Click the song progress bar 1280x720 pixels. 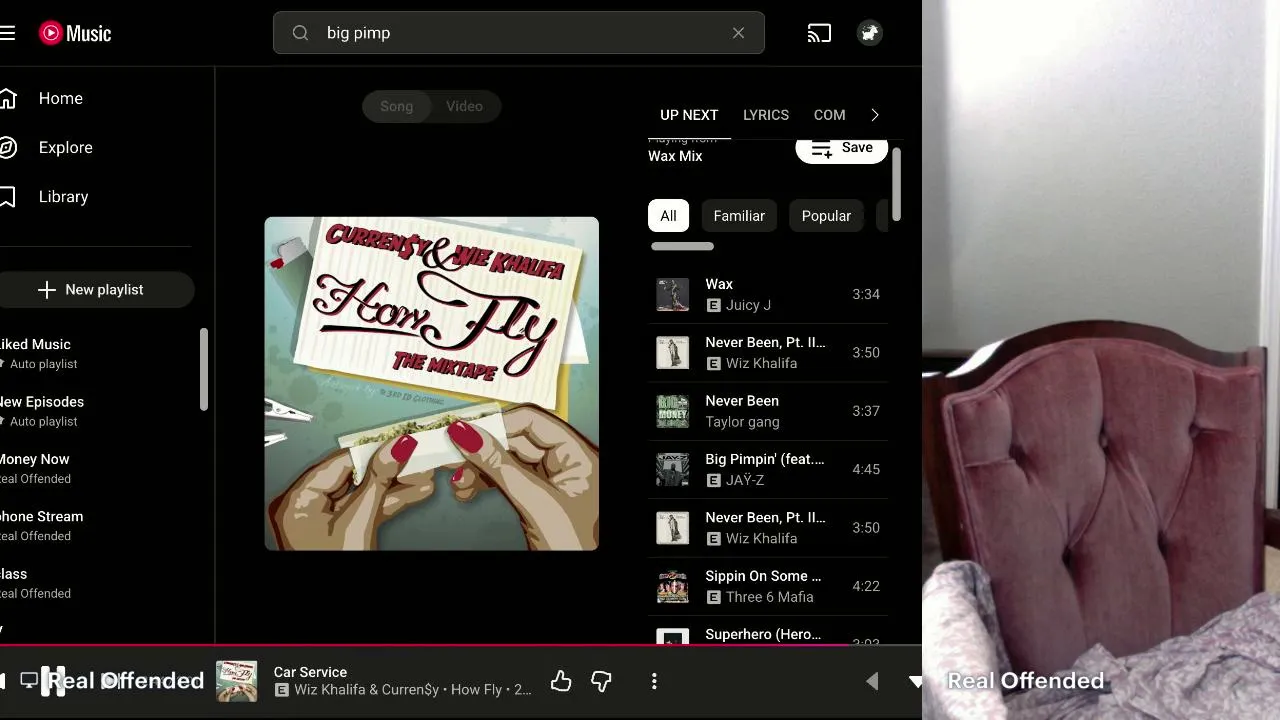(461, 645)
